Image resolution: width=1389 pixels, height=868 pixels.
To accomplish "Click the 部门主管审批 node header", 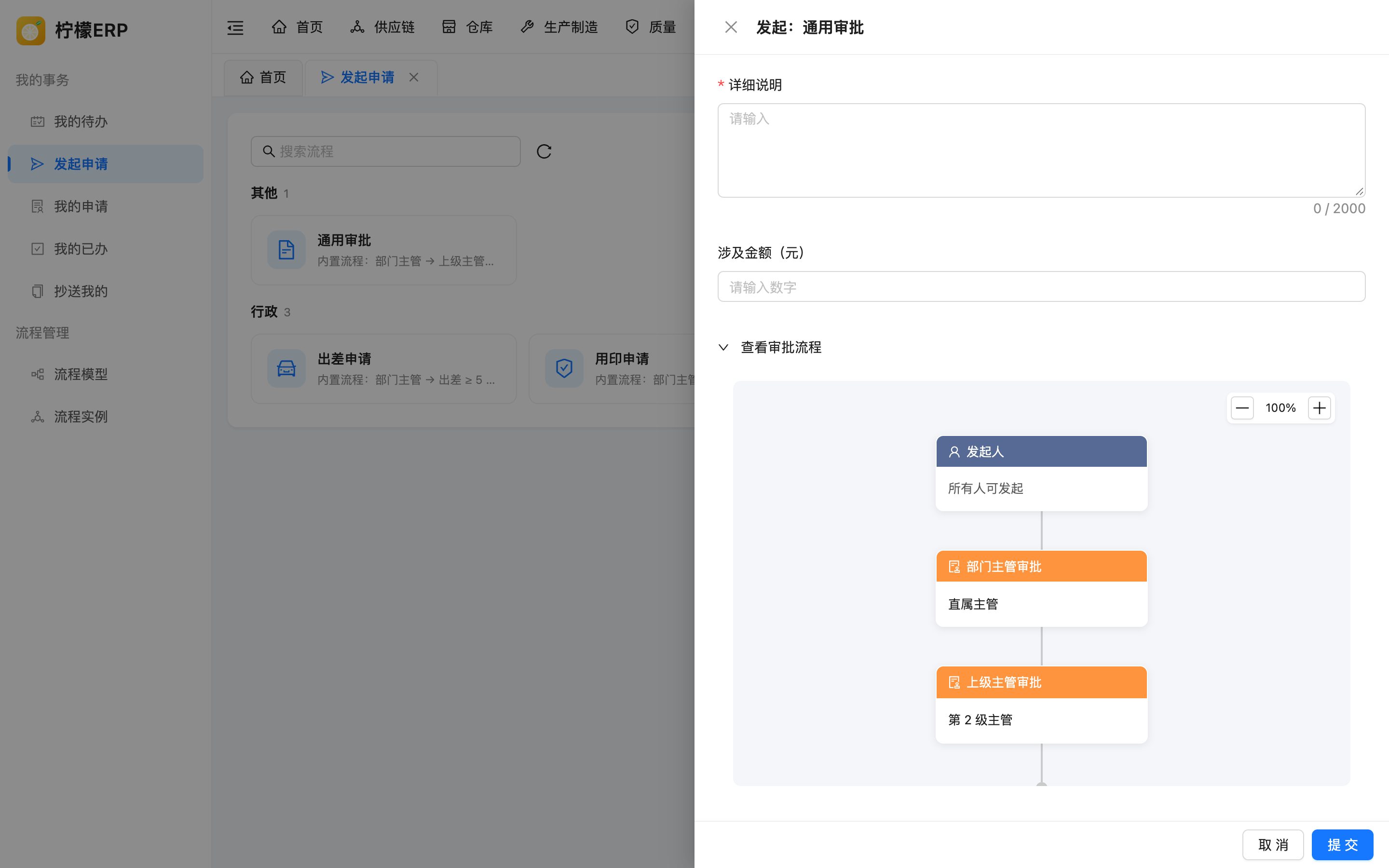I will click(1041, 567).
